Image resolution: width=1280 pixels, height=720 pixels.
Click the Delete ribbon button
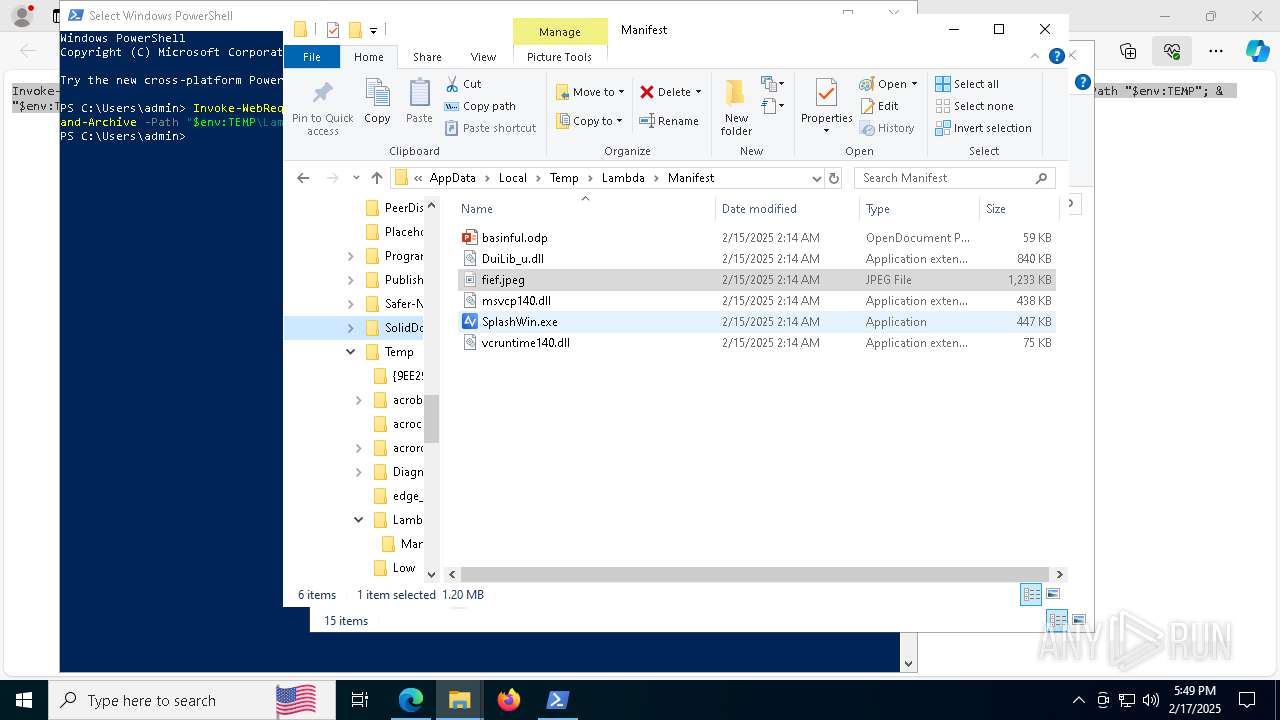[x=670, y=92]
